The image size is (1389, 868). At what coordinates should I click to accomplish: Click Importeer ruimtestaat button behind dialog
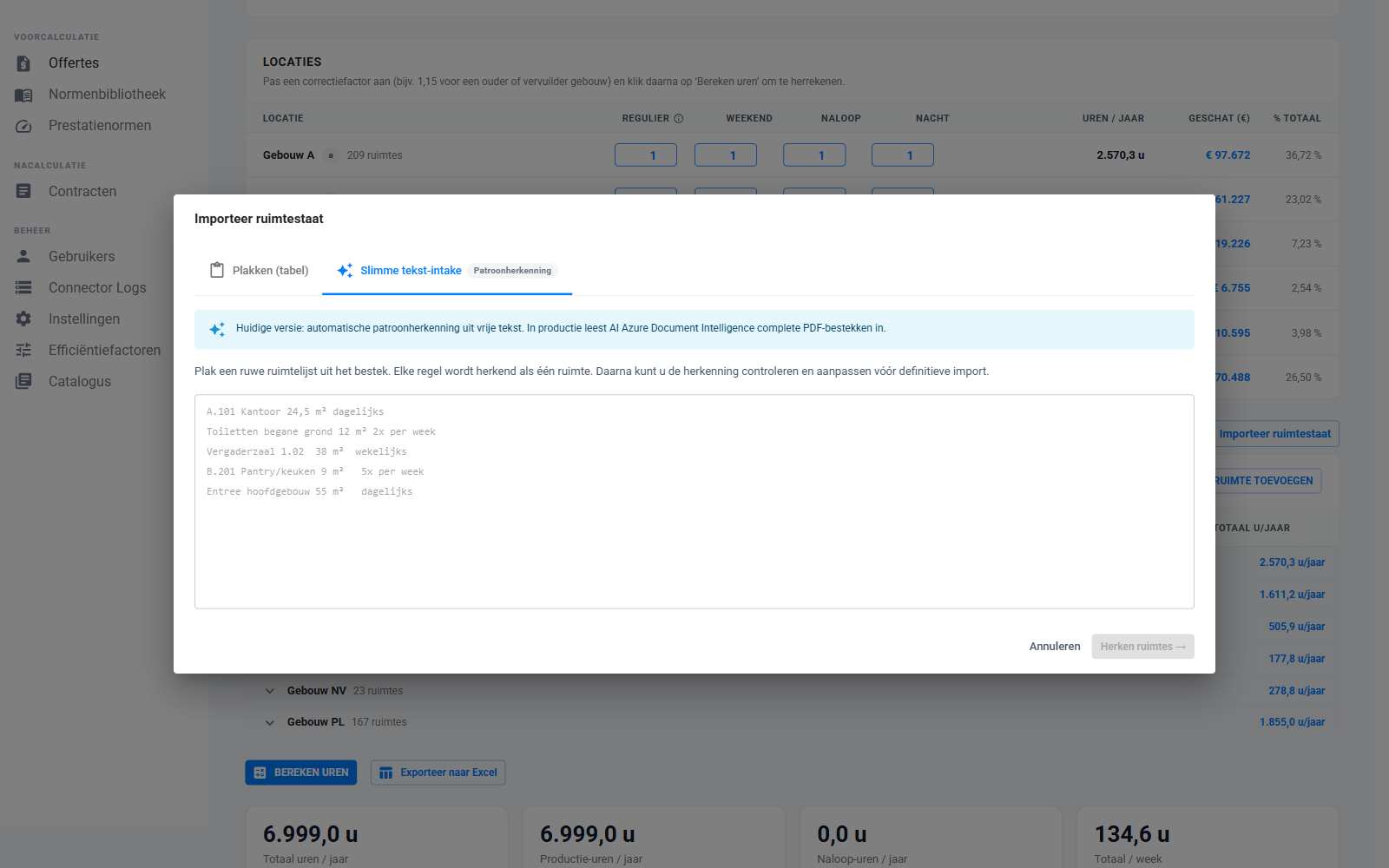(x=1275, y=434)
